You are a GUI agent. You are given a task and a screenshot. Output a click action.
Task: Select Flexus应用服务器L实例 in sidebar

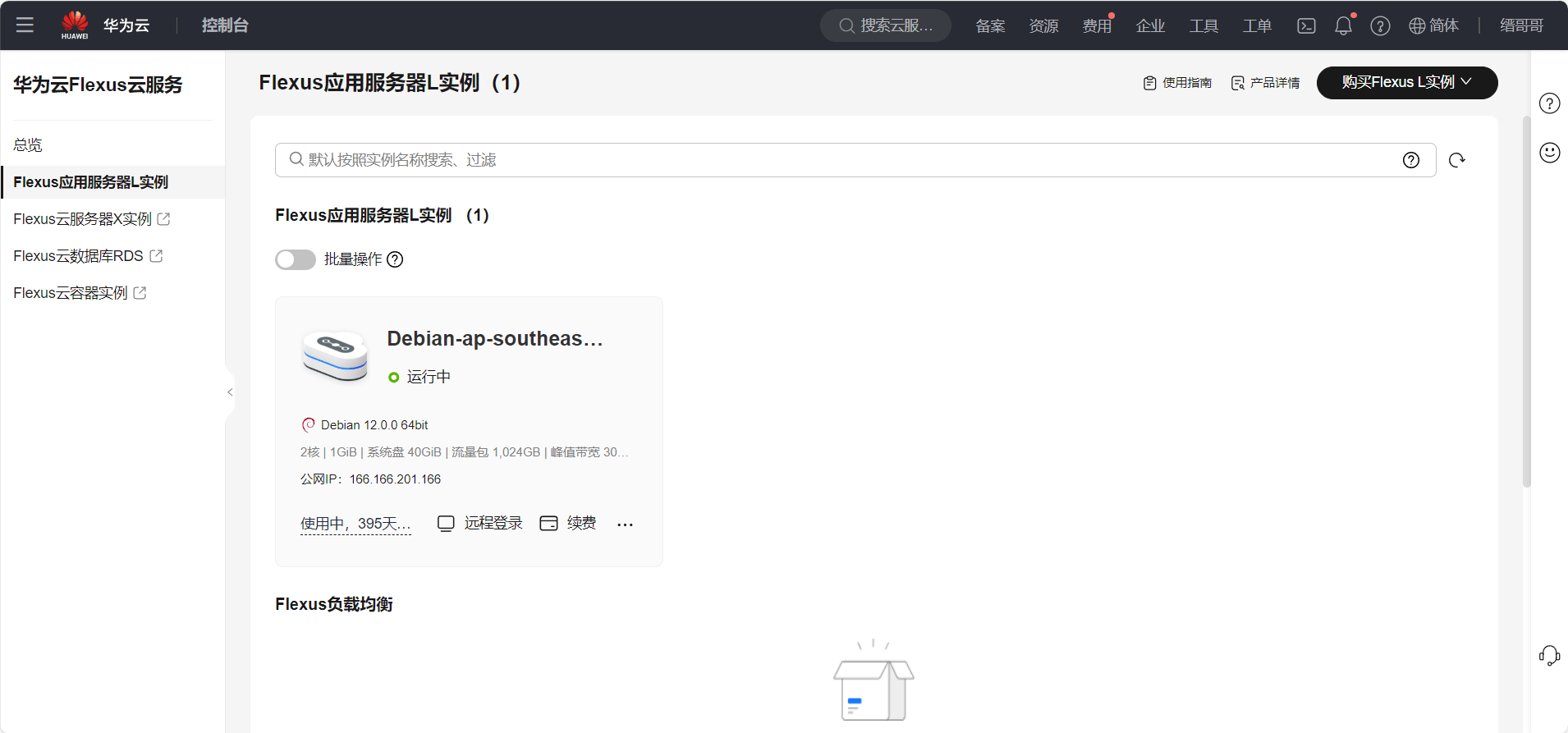tap(112, 182)
